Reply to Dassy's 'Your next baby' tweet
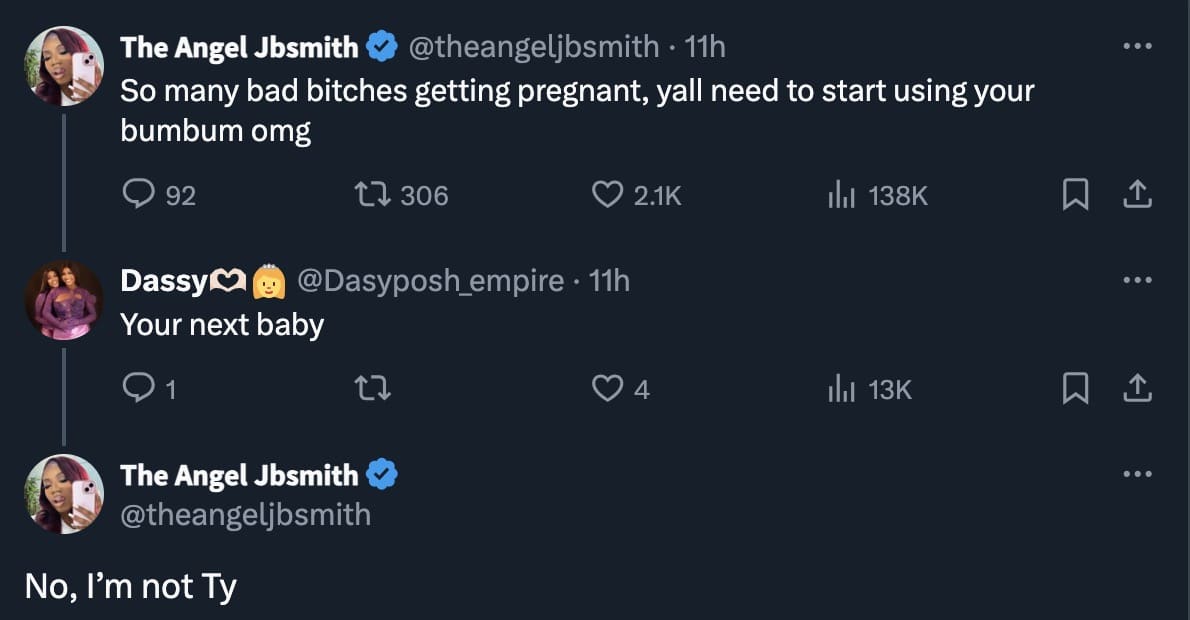This screenshot has width=1190, height=620. pyautogui.click(x=136, y=389)
